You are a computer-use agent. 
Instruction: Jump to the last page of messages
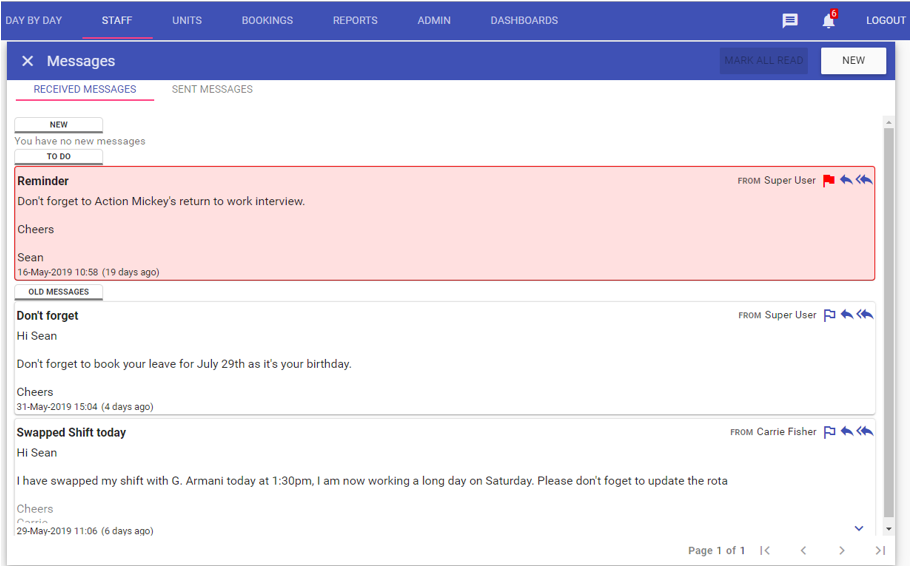(880, 551)
